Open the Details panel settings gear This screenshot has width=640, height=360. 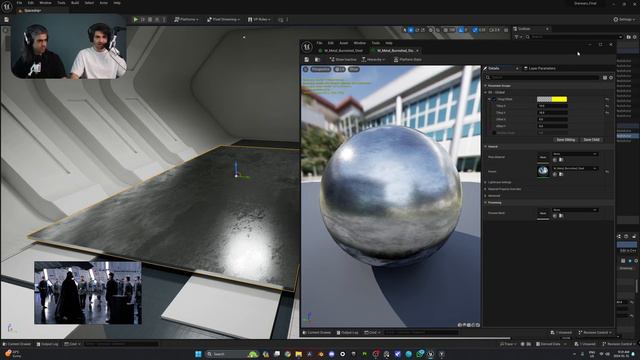[x=611, y=77]
